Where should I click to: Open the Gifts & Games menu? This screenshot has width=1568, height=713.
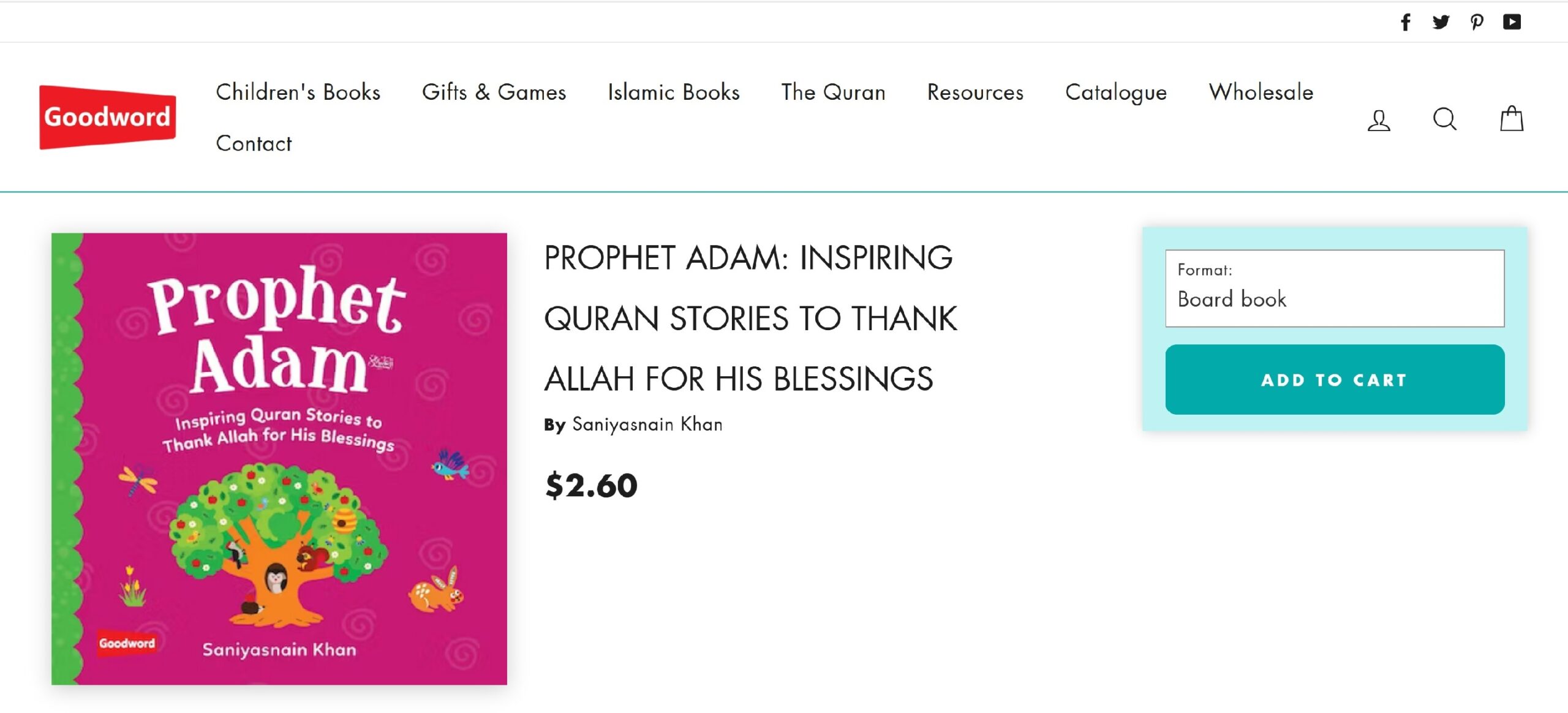494,92
